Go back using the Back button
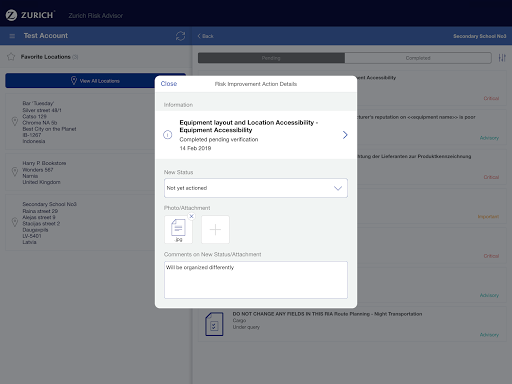512x384 pixels. click(x=205, y=36)
